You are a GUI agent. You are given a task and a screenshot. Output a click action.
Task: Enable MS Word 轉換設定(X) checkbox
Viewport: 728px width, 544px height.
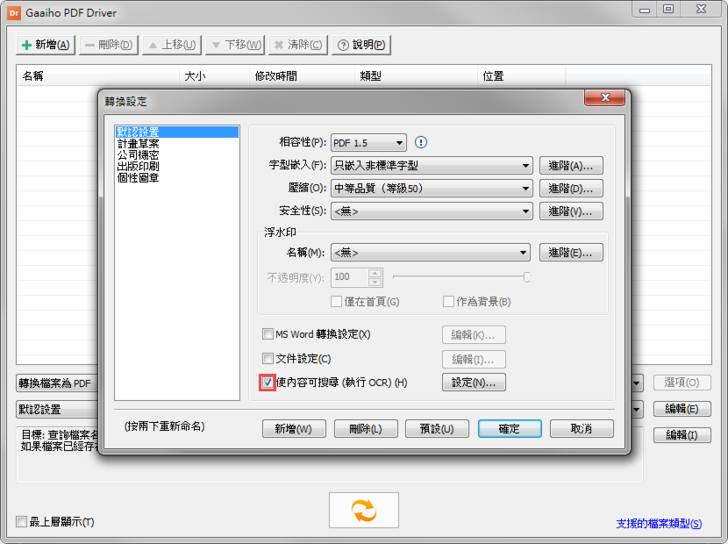[x=267, y=334]
